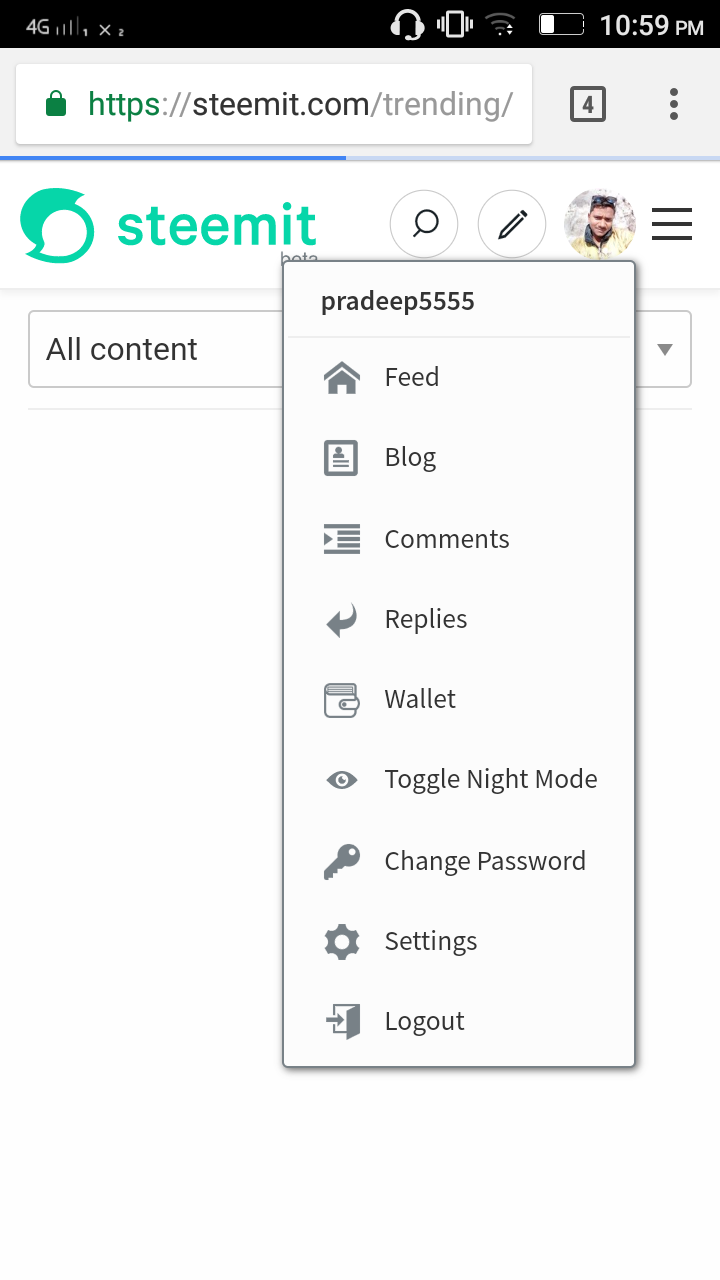Tap the profile avatar picture
This screenshot has width=720, height=1280.
tap(600, 224)
